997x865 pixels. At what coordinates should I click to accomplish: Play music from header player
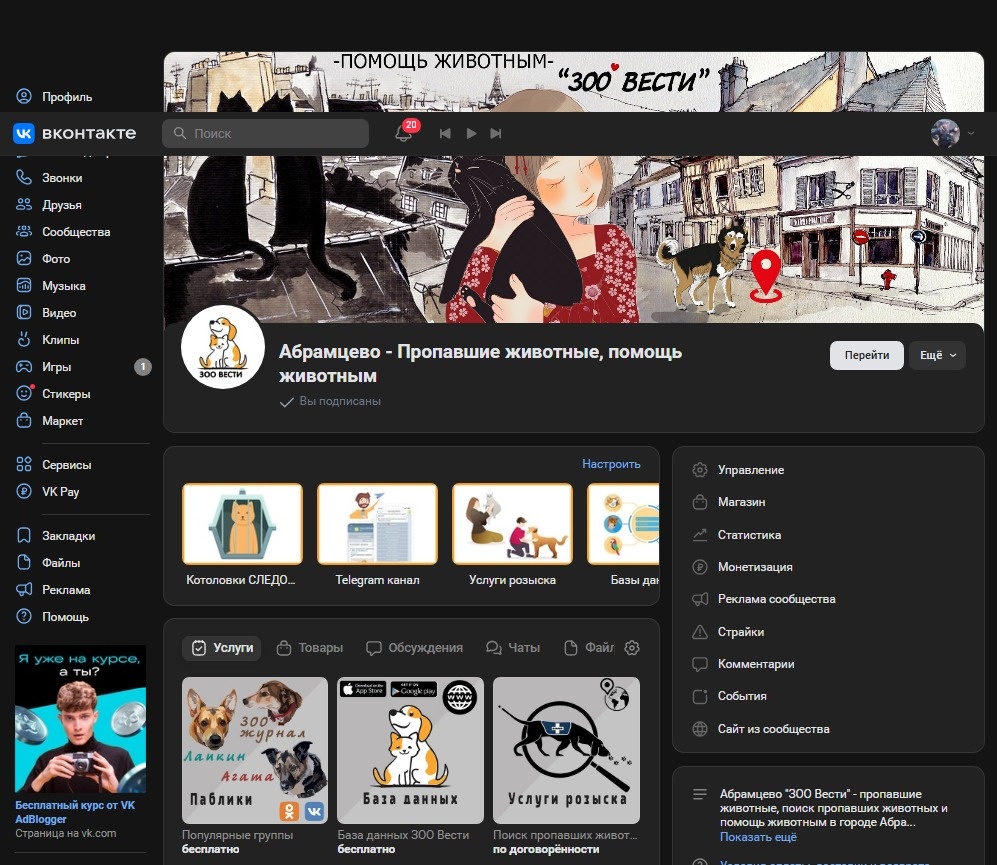tap(471, 133)
